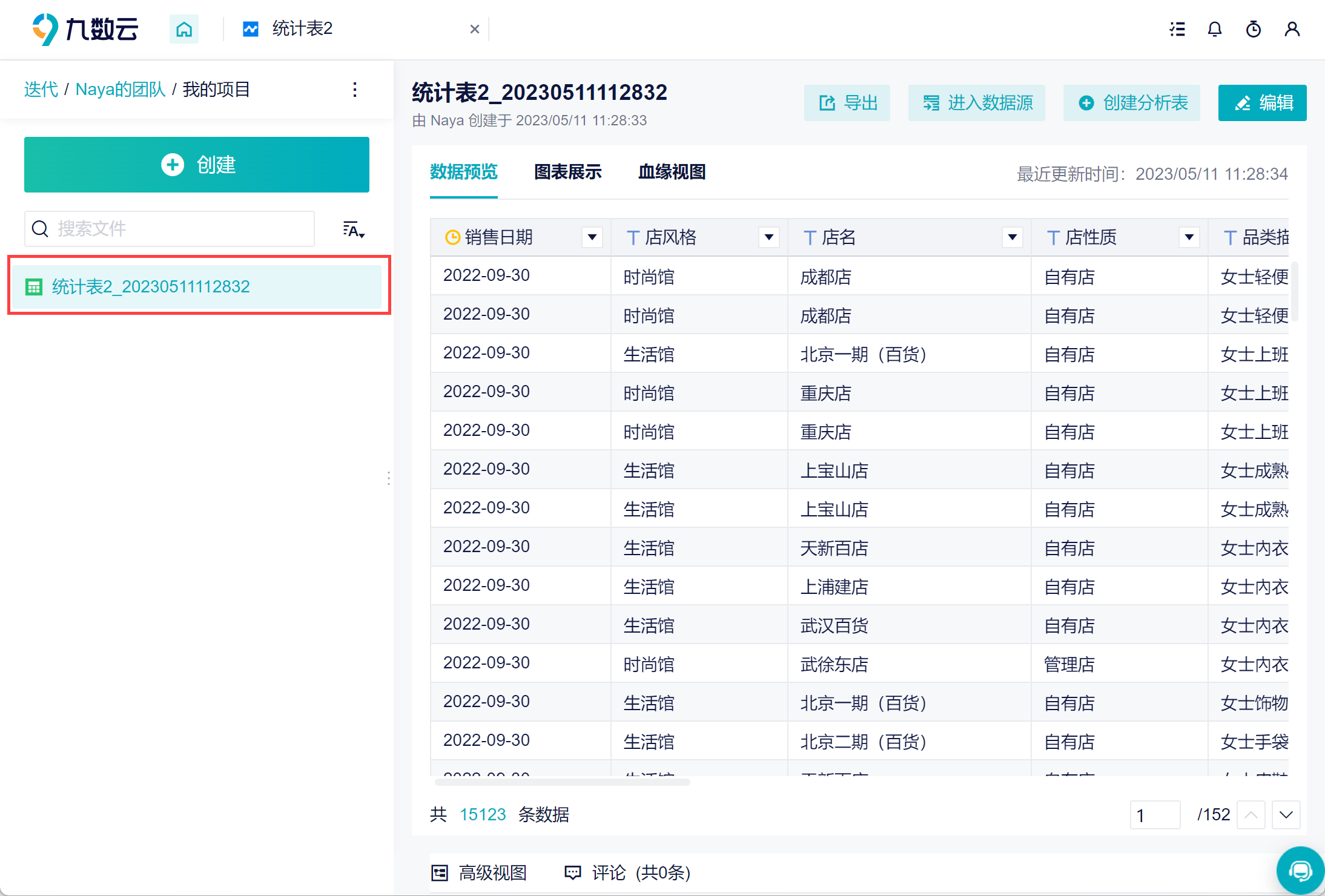Click the 15123 row count
The width and height of the screenshot is (1325, 896).
coord(483,815)
